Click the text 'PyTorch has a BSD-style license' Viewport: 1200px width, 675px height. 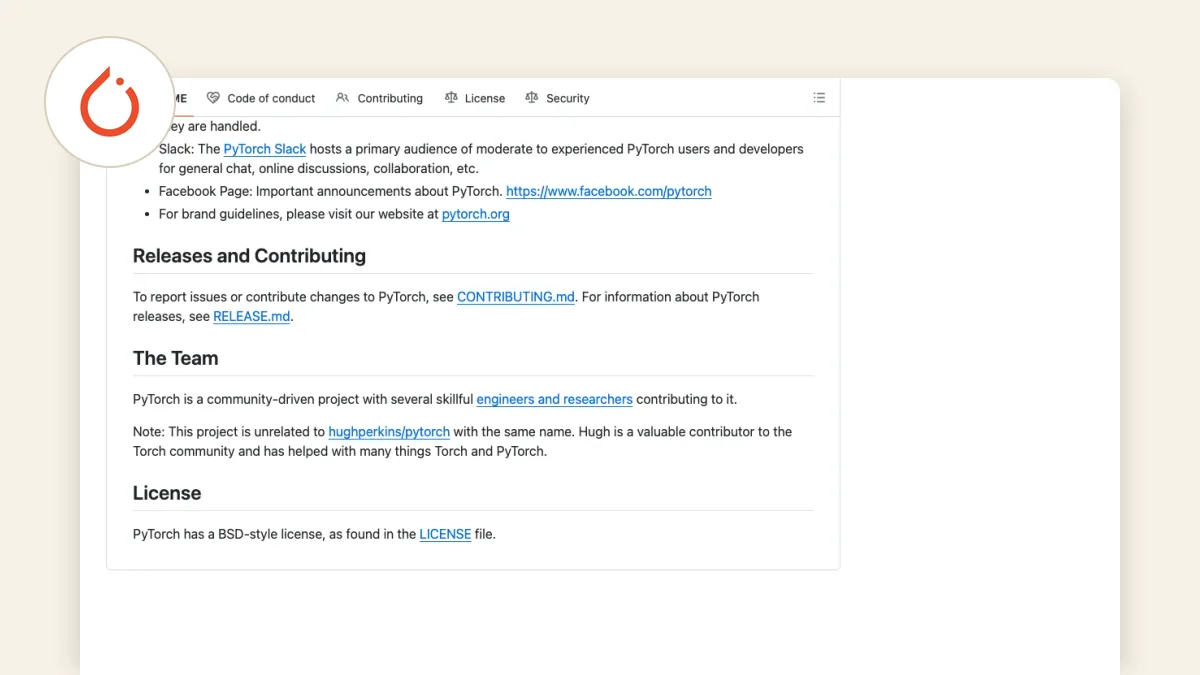tap(227, 534)
